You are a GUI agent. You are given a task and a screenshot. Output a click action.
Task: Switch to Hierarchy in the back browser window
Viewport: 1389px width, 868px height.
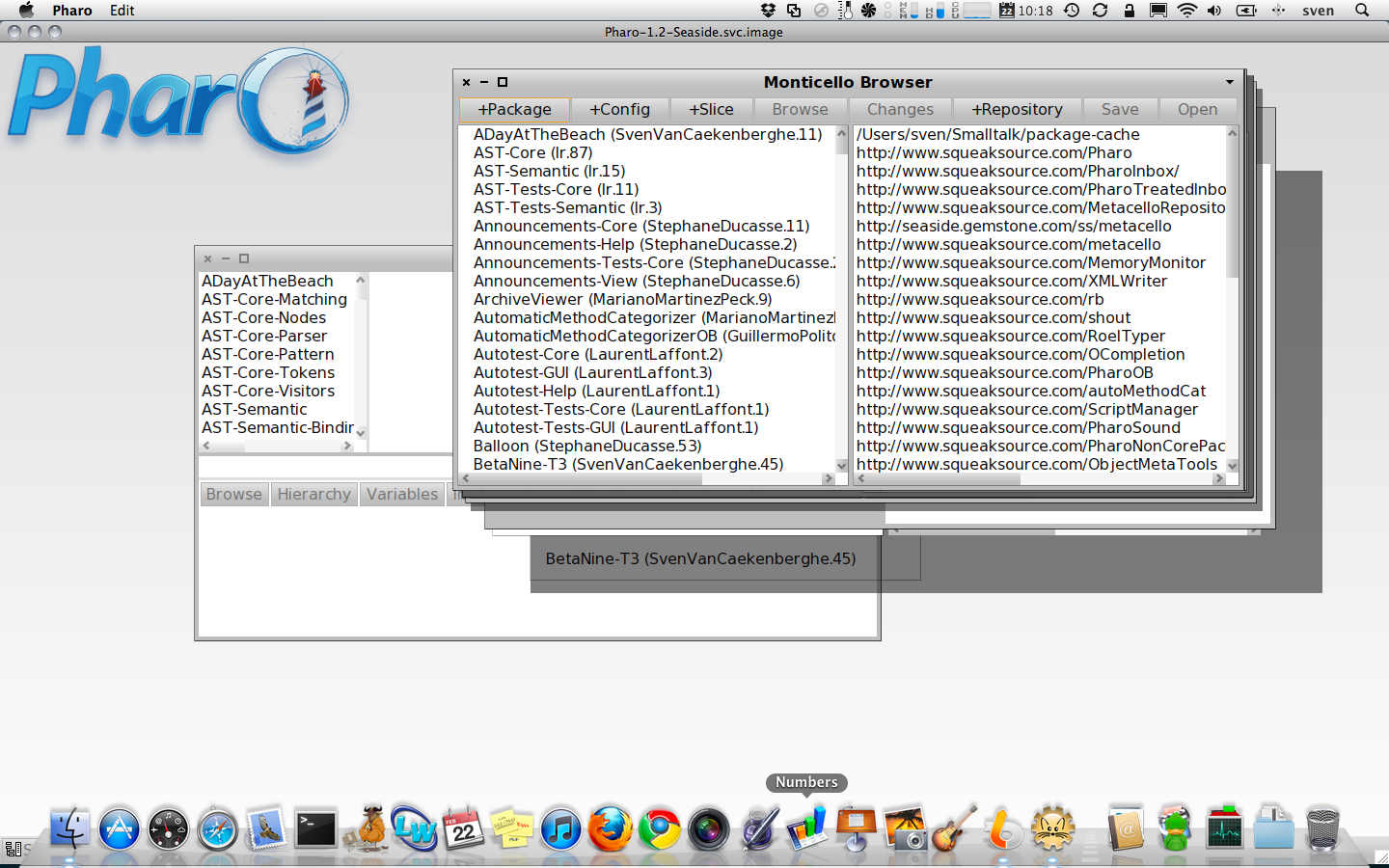tap(313, 494)
